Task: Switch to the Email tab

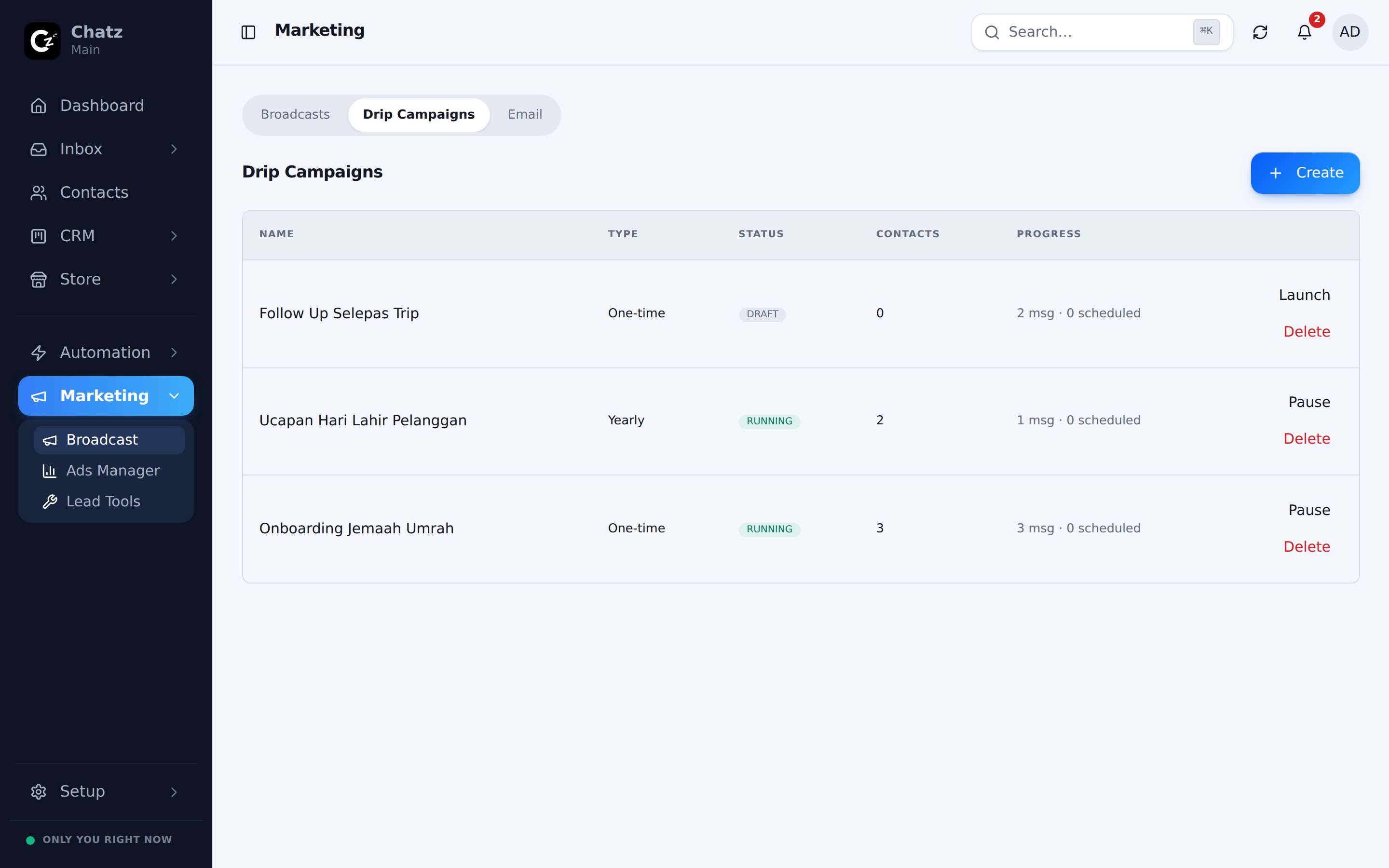Action: tap(525, 115)
